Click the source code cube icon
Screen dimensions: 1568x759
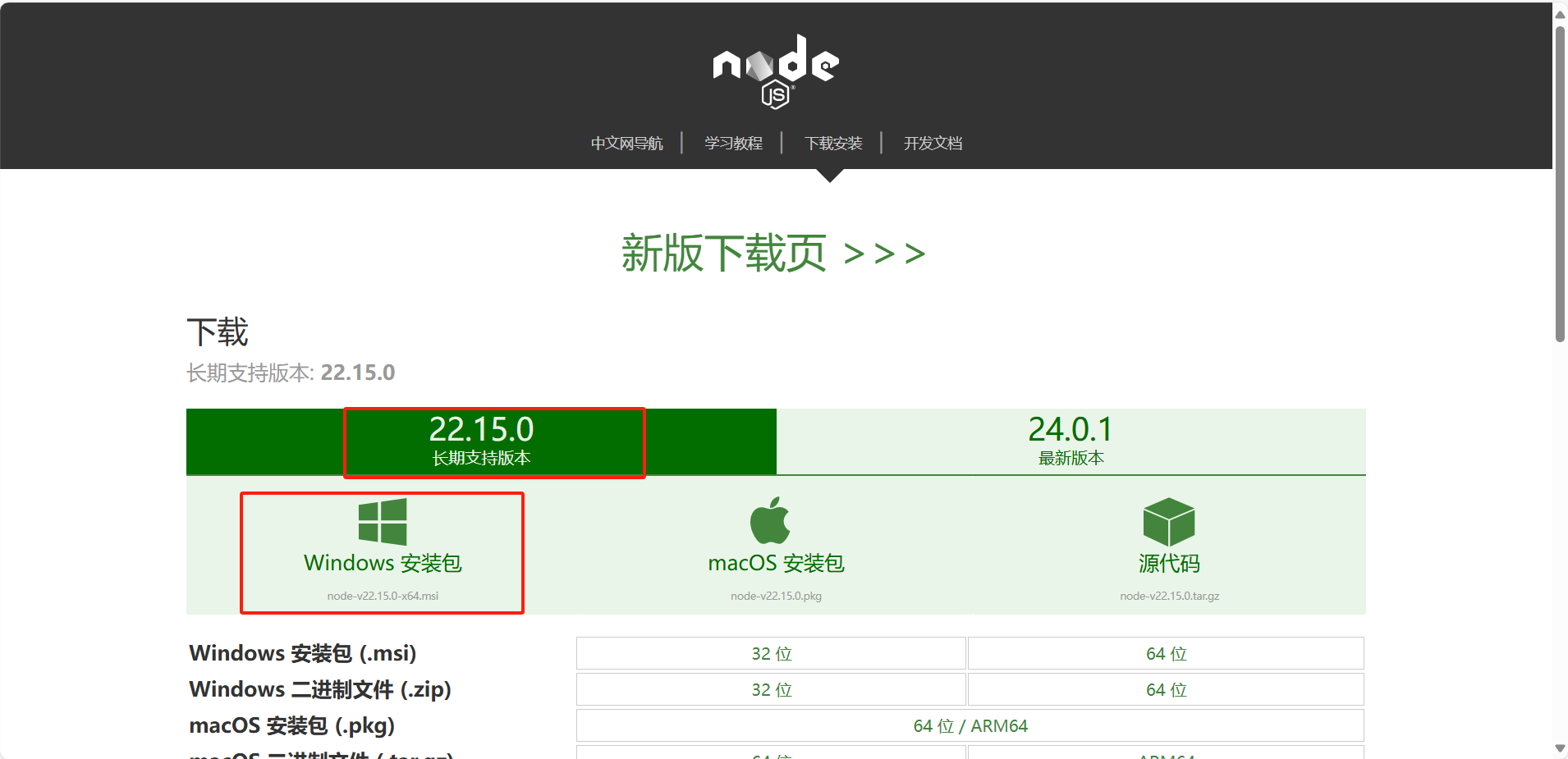[1169, 522]
